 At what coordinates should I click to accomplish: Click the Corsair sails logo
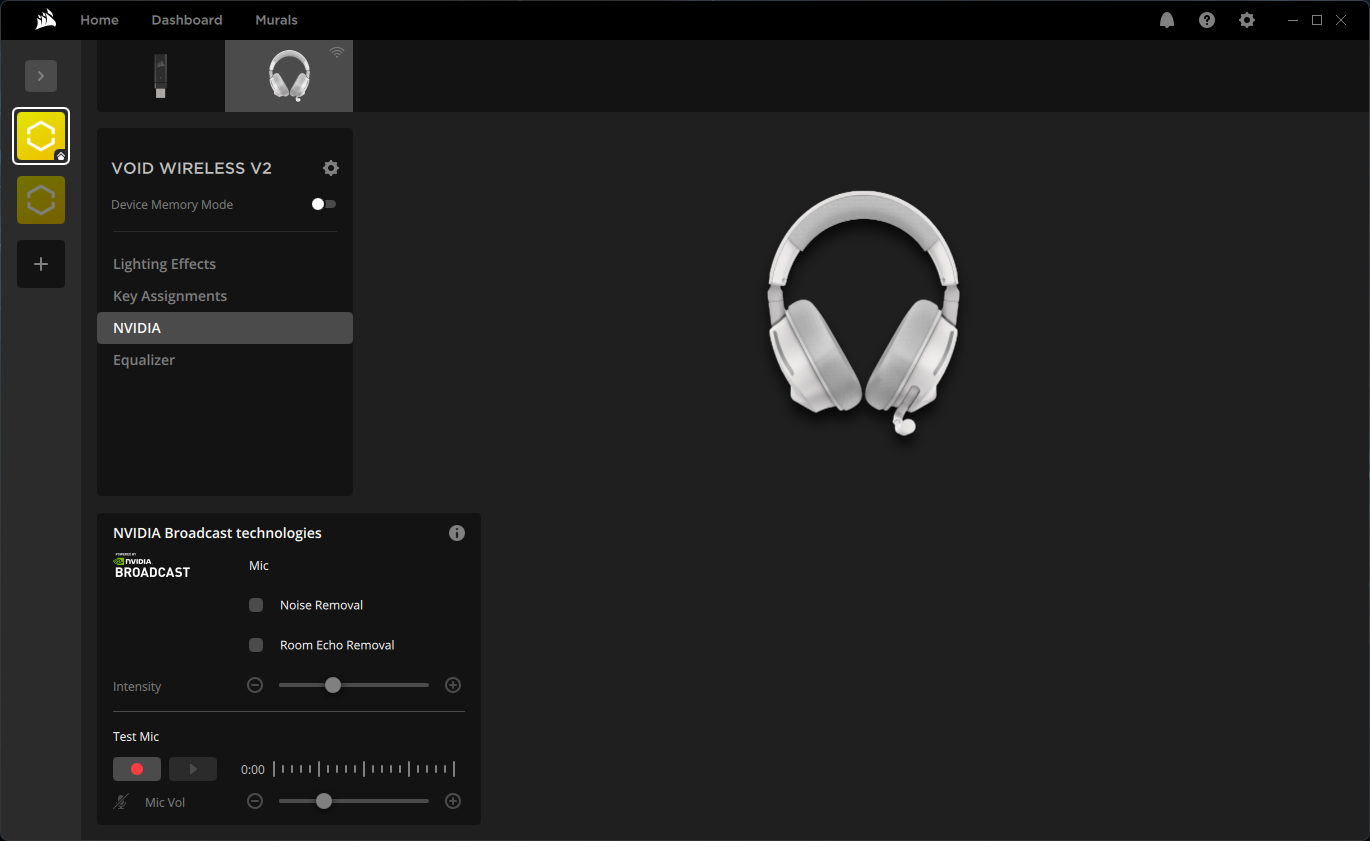coord(45,20)
